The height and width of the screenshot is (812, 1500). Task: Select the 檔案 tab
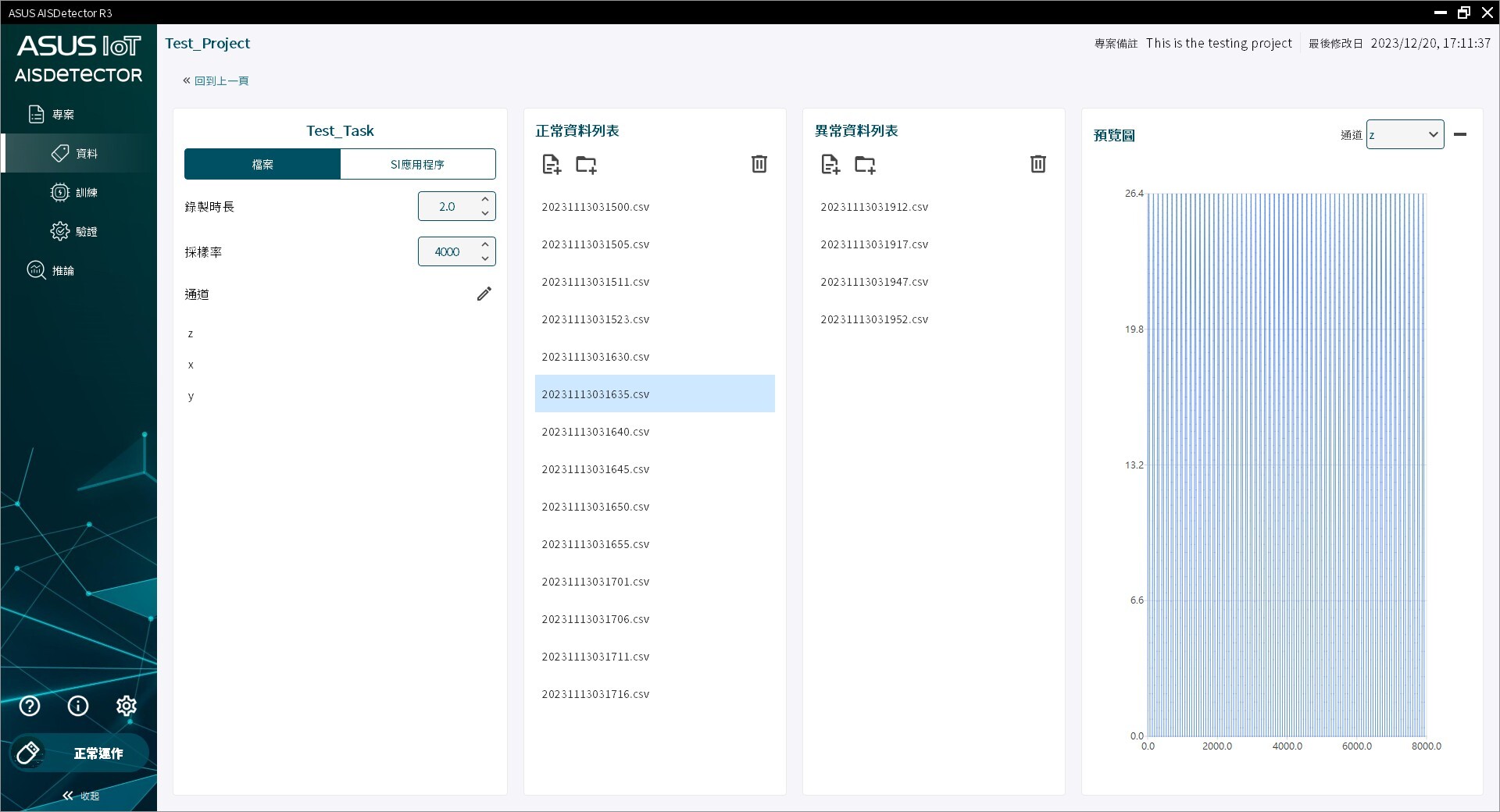(x=262, y=164)
